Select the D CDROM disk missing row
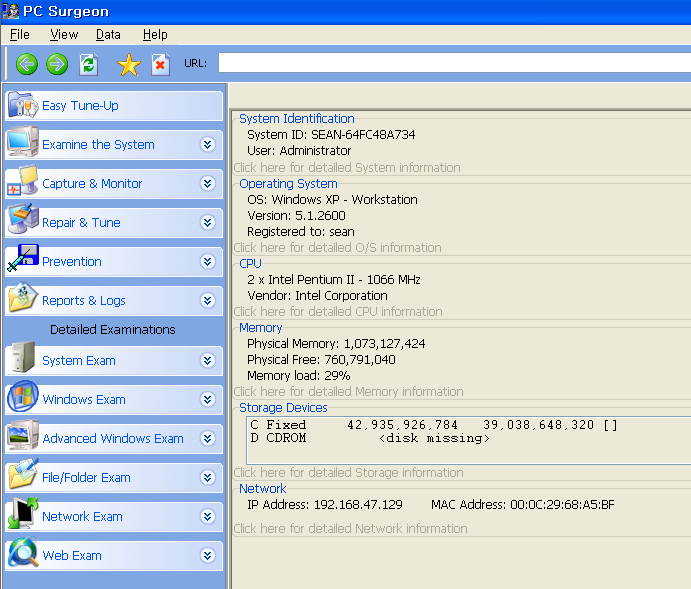 [370, 438]
